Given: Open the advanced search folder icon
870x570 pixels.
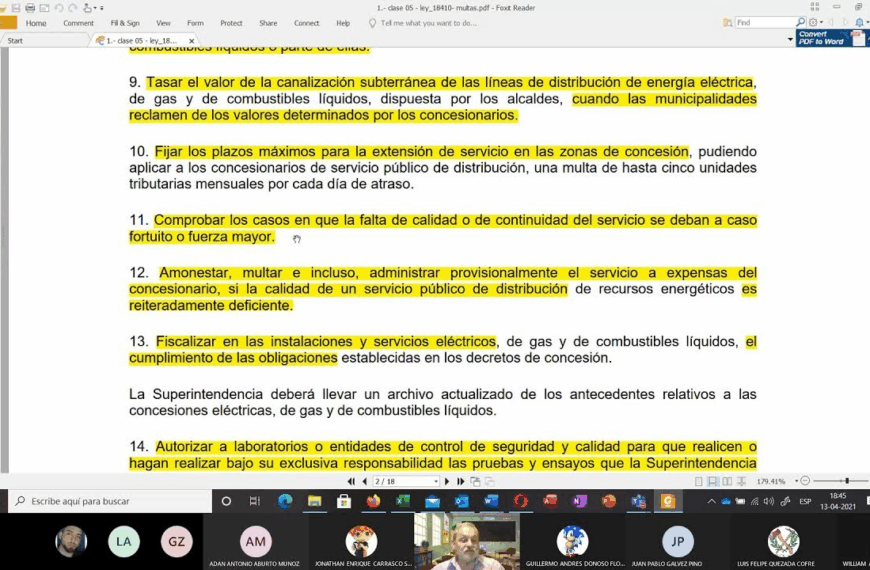Looking at the screenshot, I should point(727,22).
